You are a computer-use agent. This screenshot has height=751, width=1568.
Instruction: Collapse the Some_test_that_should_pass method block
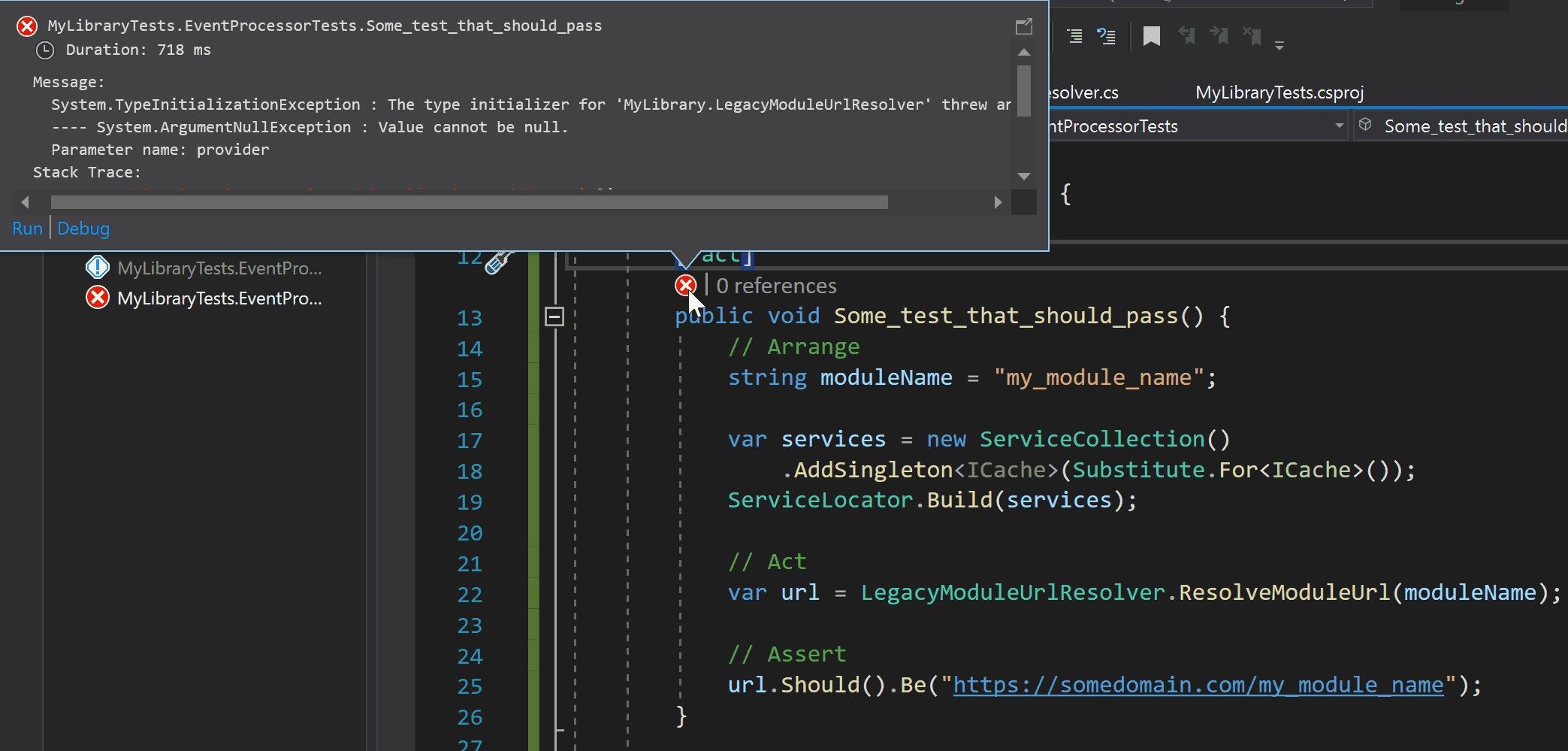coord(554,316)
